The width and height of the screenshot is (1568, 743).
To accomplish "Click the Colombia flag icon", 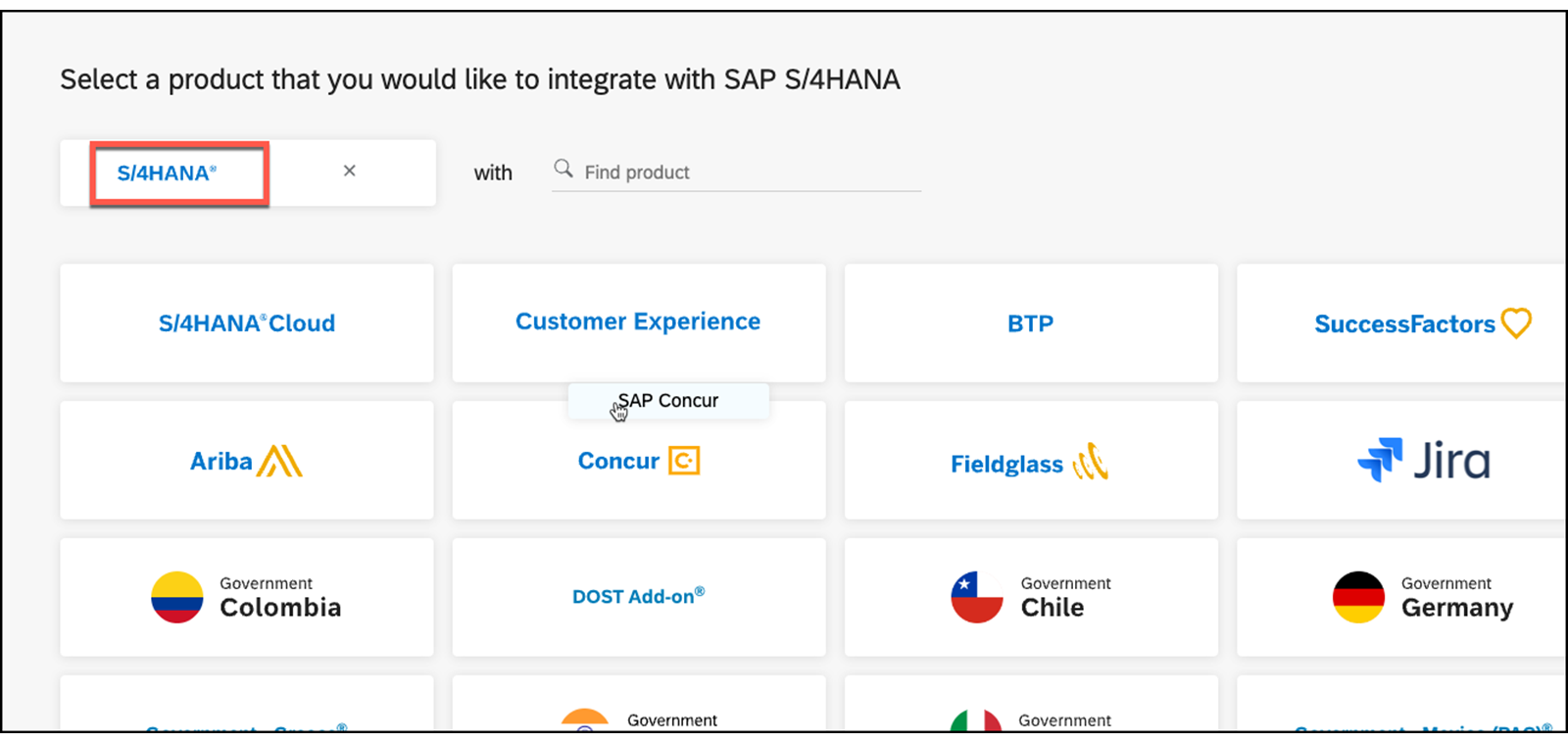I will click(x=177, y=597).
